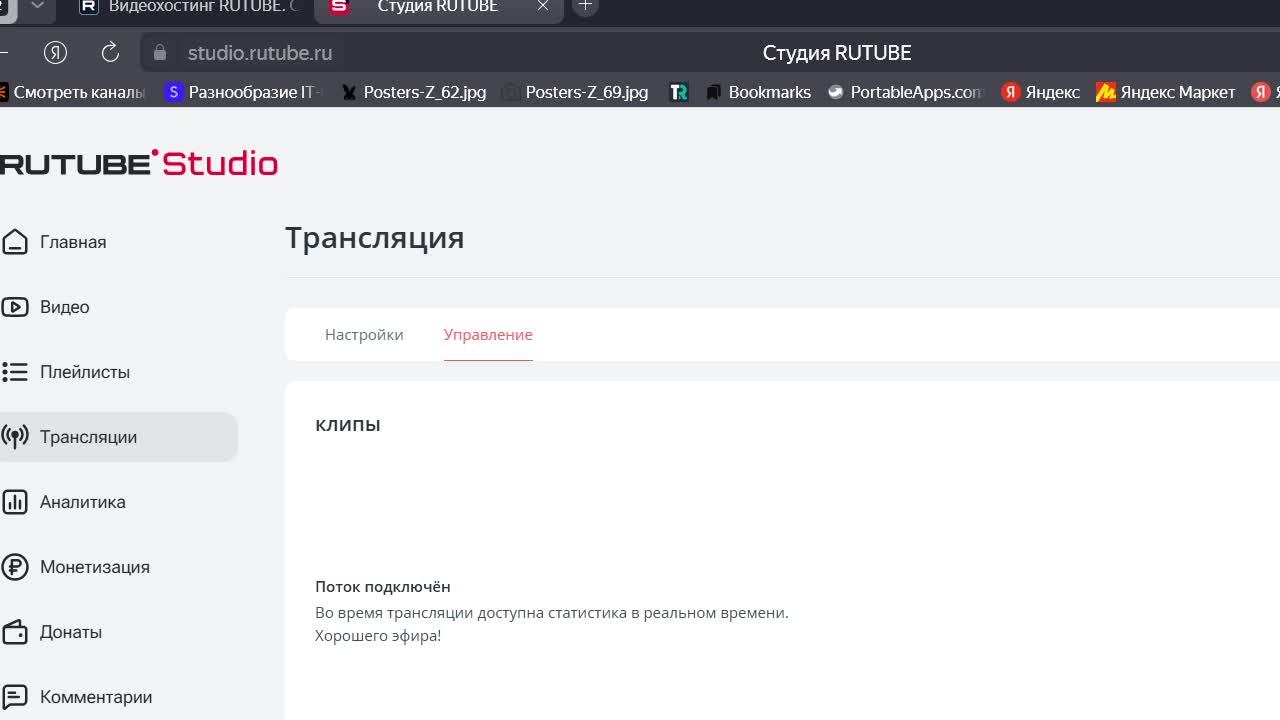This screenshot has height=720, width=1280.
Task: Click the Комментарии speech bubble icon
Action: pyautogui.click(x=14, y=697)
